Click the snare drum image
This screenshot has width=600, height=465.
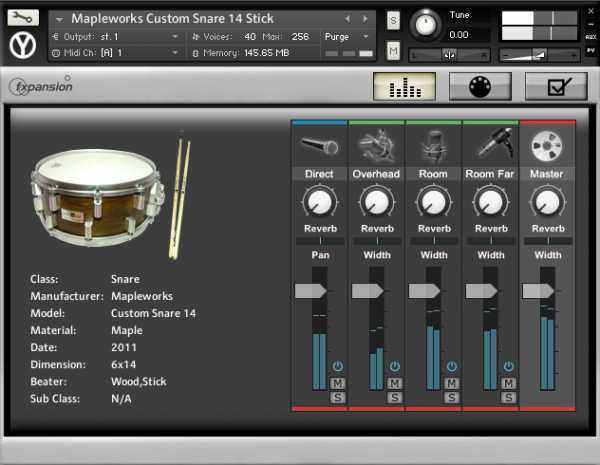(98, 197)
